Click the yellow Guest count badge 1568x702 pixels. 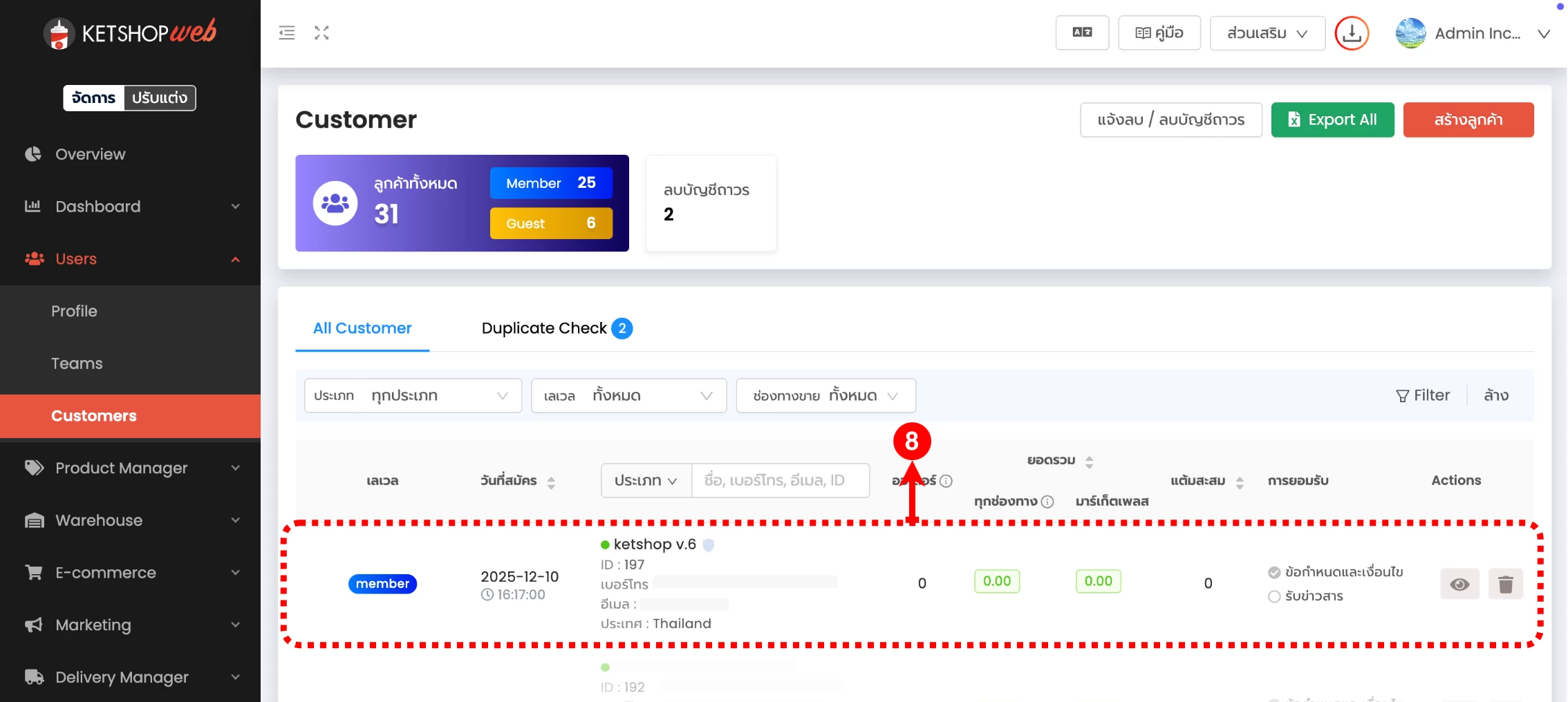pos(551,223)
